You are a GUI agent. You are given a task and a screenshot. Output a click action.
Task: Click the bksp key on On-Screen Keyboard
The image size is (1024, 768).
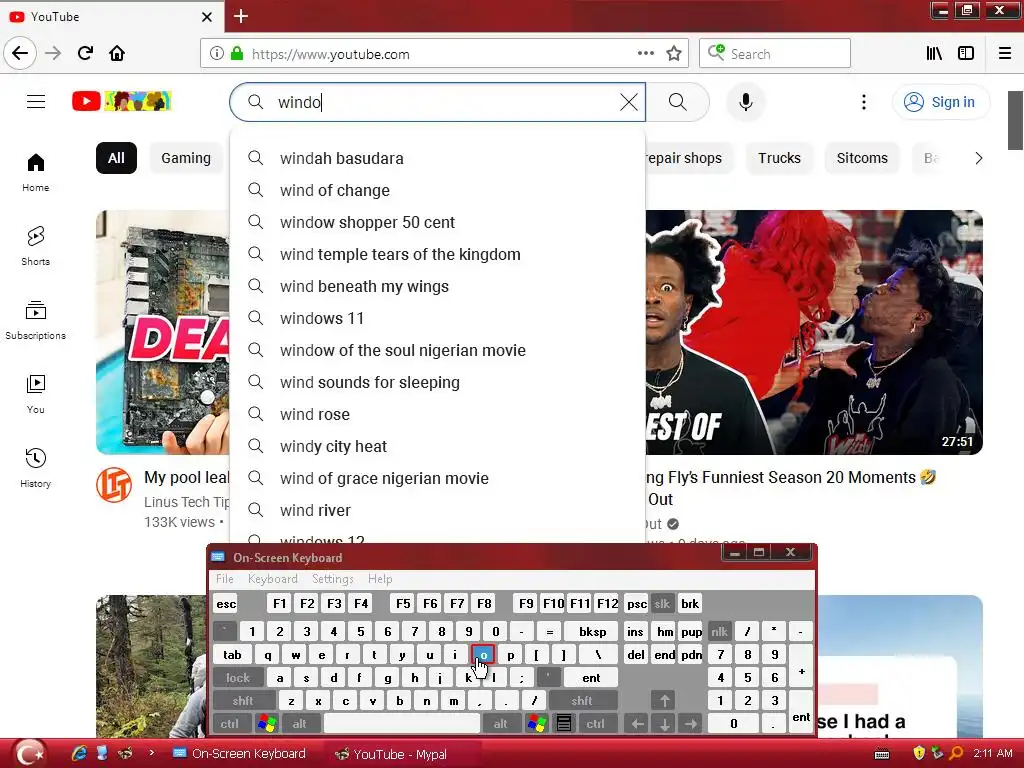click(592, 632)
